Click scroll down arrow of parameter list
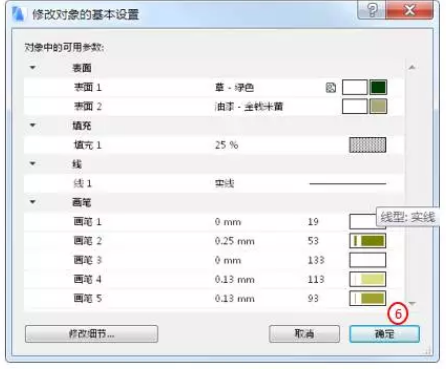The width and height of the screenshot is (446, 371). point(412,303)
